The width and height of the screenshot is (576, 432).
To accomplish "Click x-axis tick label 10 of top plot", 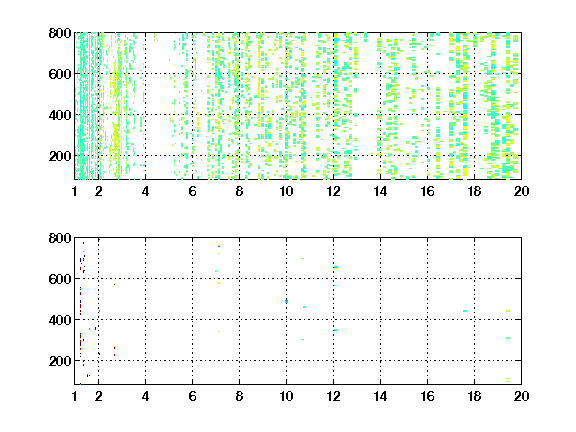I will [x=286, y=191].
